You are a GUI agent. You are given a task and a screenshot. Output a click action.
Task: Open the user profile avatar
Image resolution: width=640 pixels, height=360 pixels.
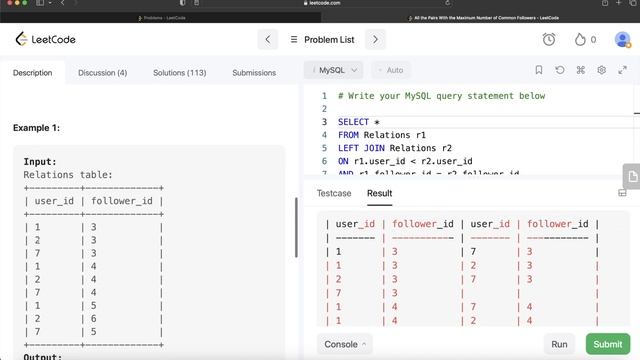(622, 40)
